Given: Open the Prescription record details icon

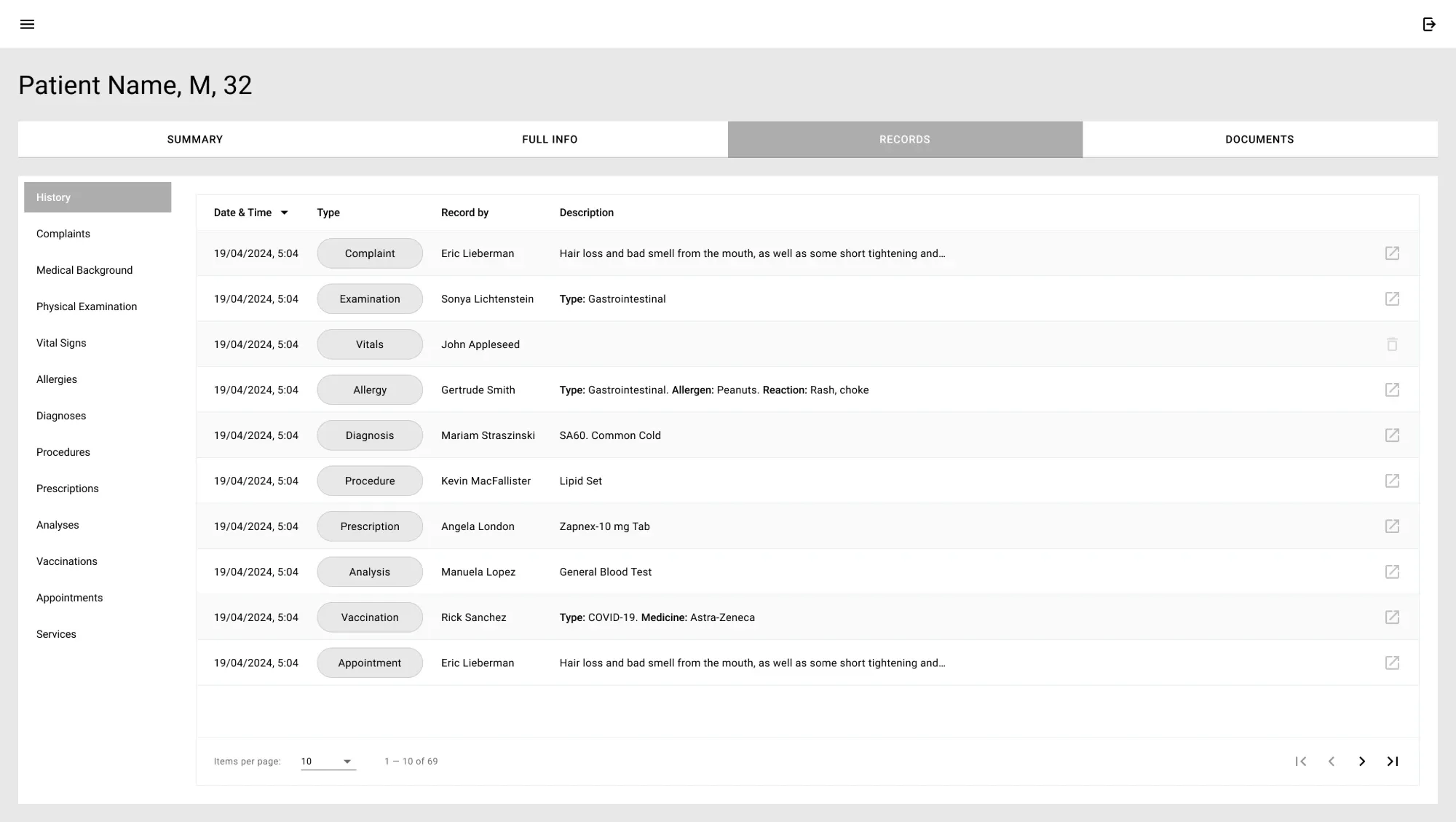Looking at the screenshot, I should [x=1392, y=526].
